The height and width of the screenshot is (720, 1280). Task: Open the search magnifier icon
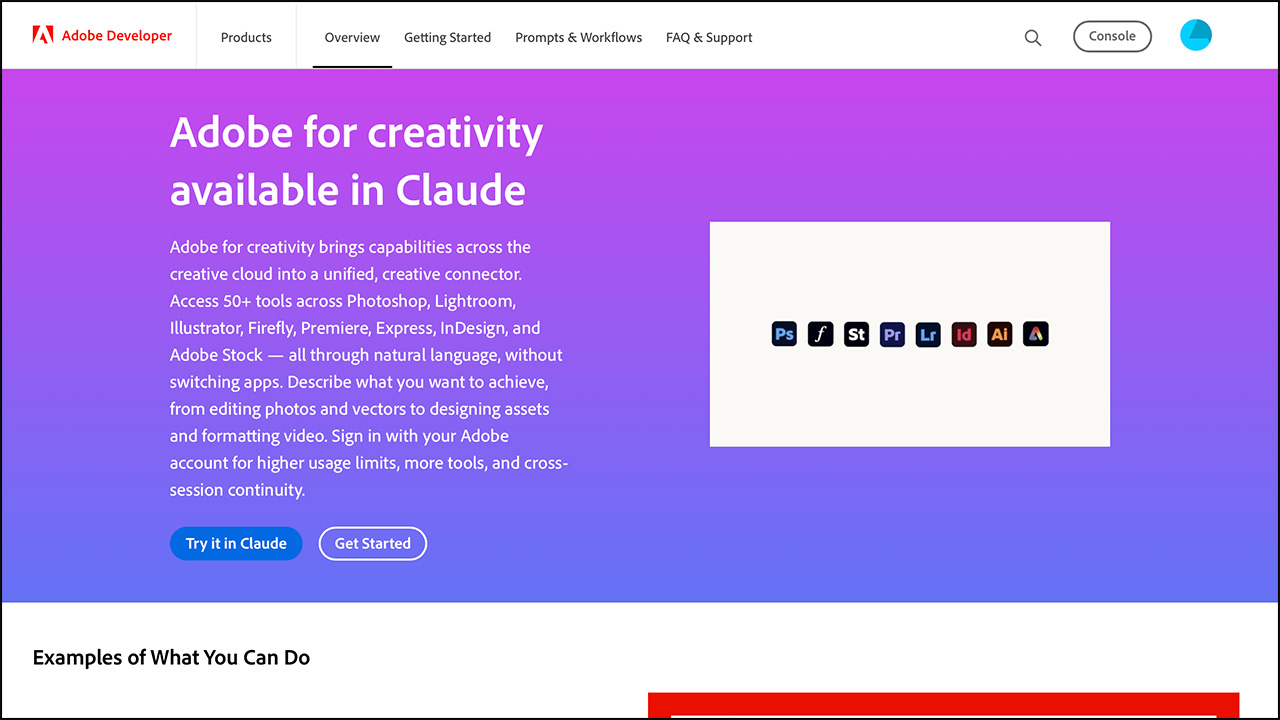coord(1033,38)
